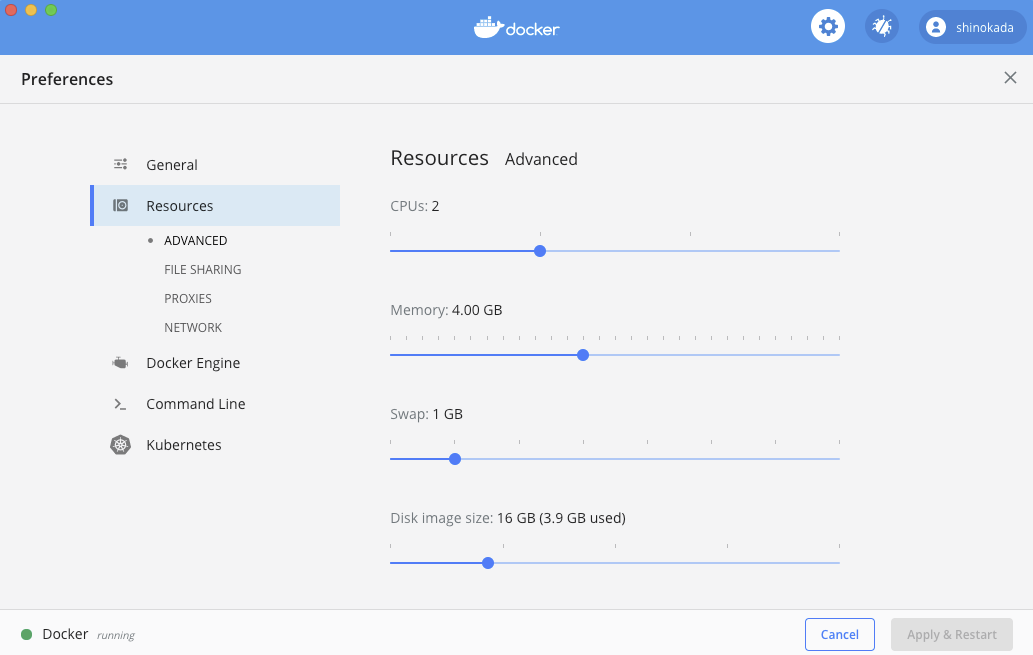The image size is (1033, 655).
Task: Click the Swap slider handle
Action: 455,459
